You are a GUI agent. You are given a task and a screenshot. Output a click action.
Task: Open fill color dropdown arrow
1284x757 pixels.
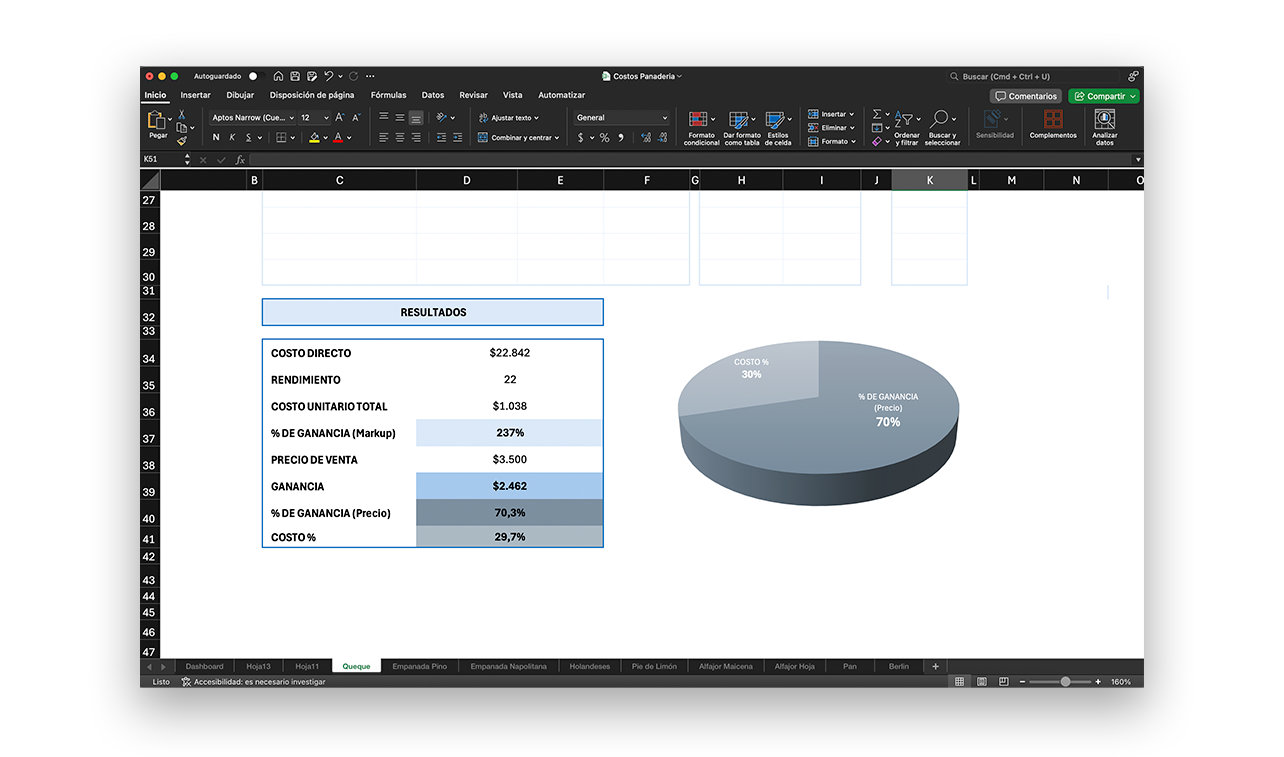click(324, 138)
